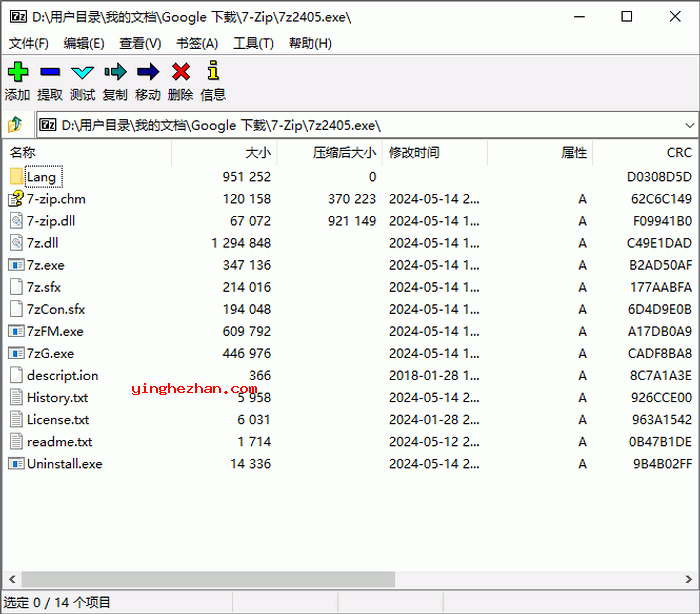The image size is (700, 614).
Task: Click the 7z icon in address bar
Action: click(x=47, y=125)
